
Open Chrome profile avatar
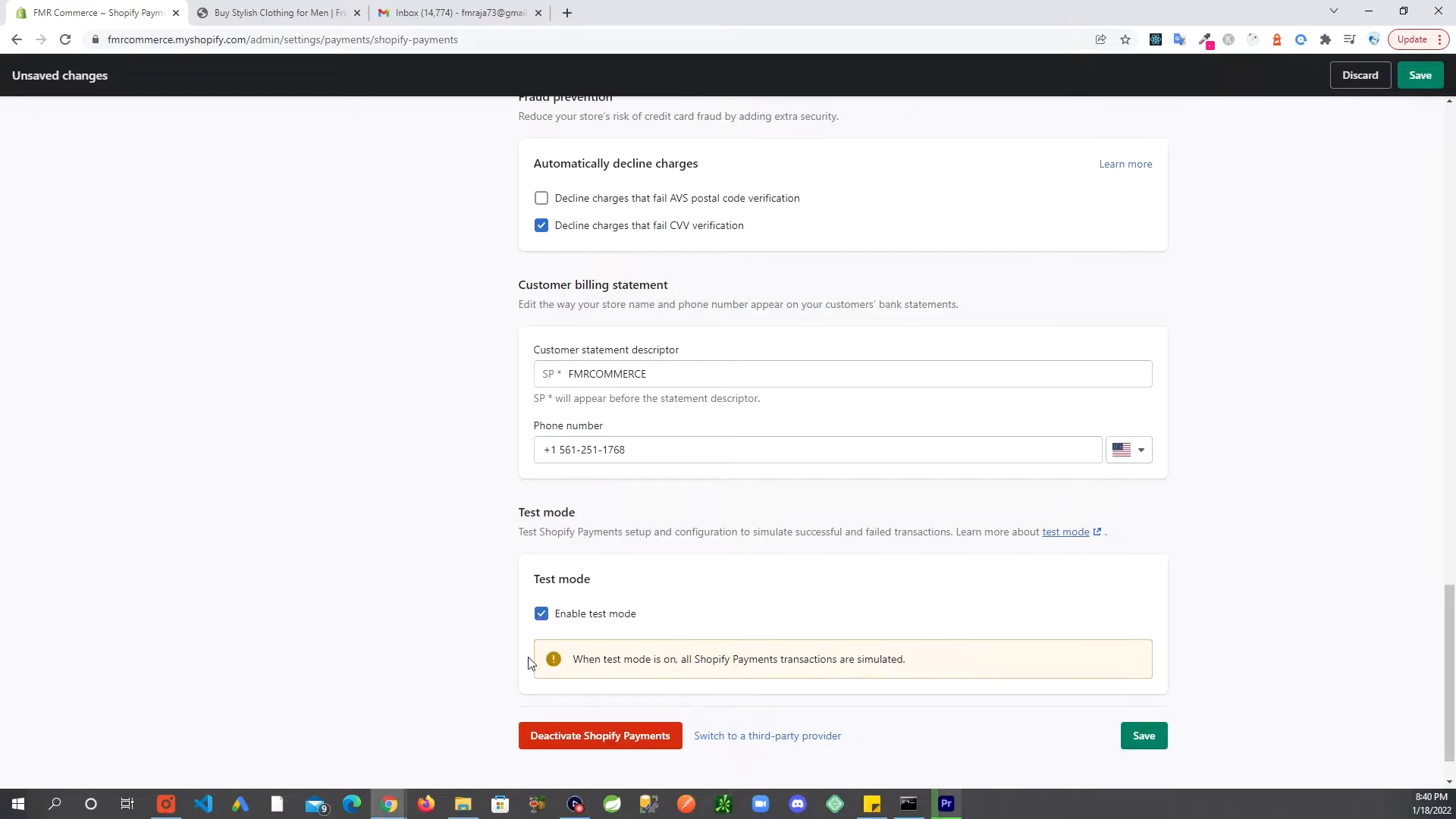(1374, 39)
